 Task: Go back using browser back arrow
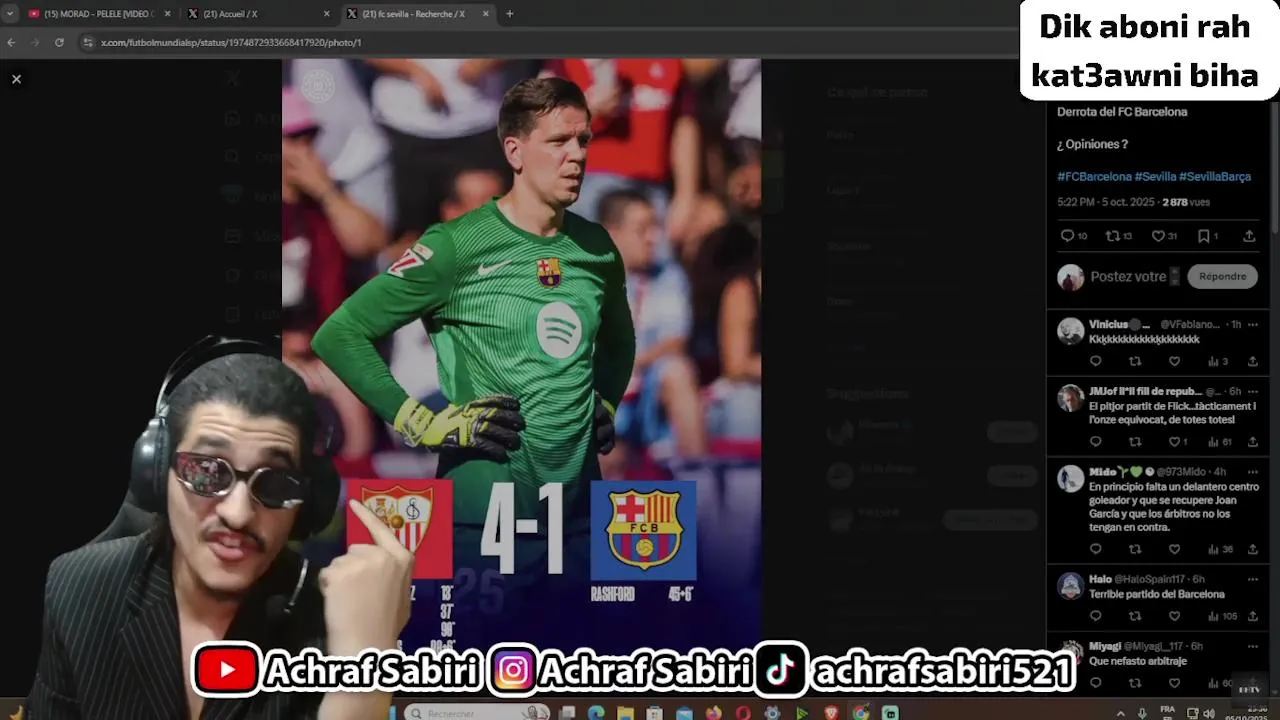11,43
